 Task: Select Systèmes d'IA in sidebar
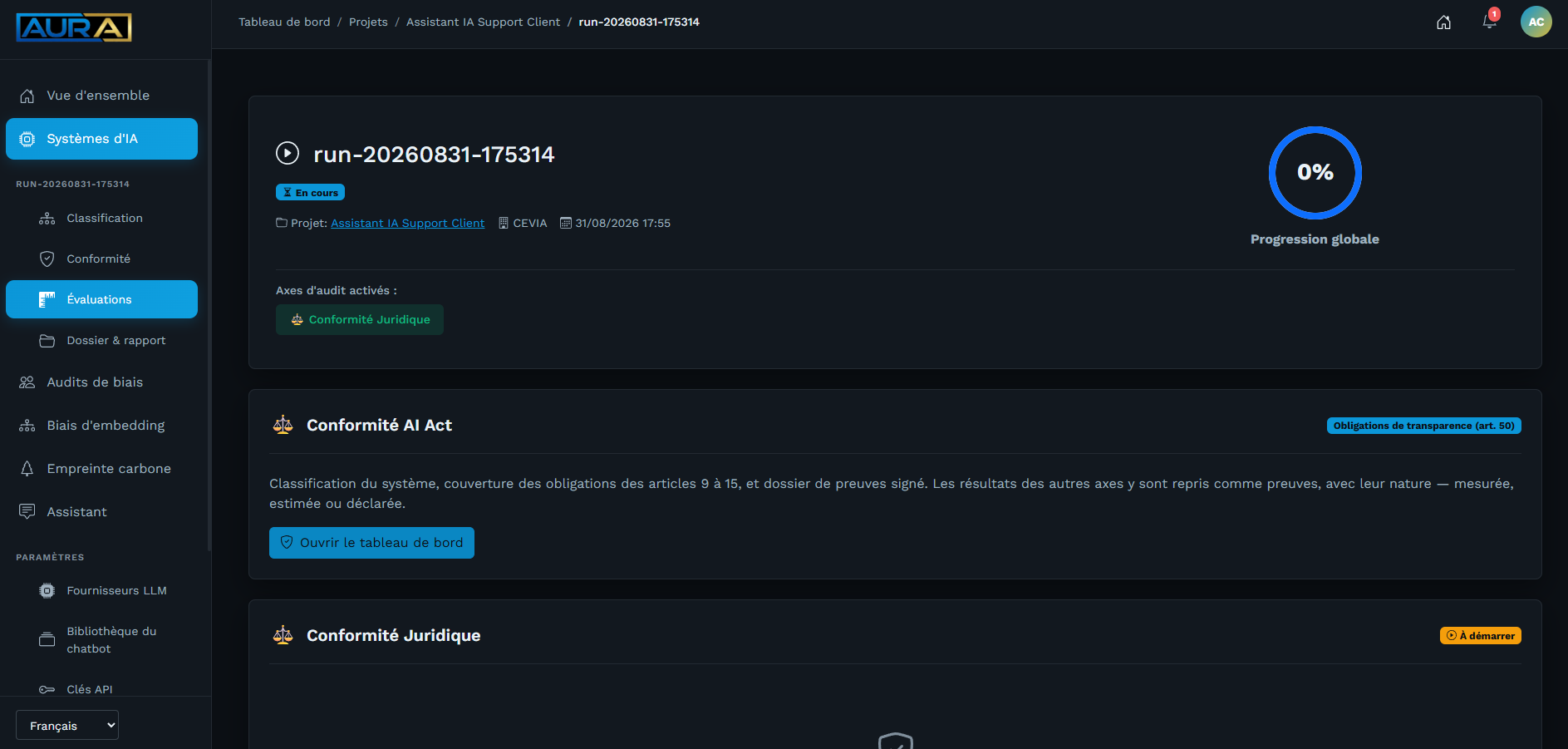tap(101, 139)
